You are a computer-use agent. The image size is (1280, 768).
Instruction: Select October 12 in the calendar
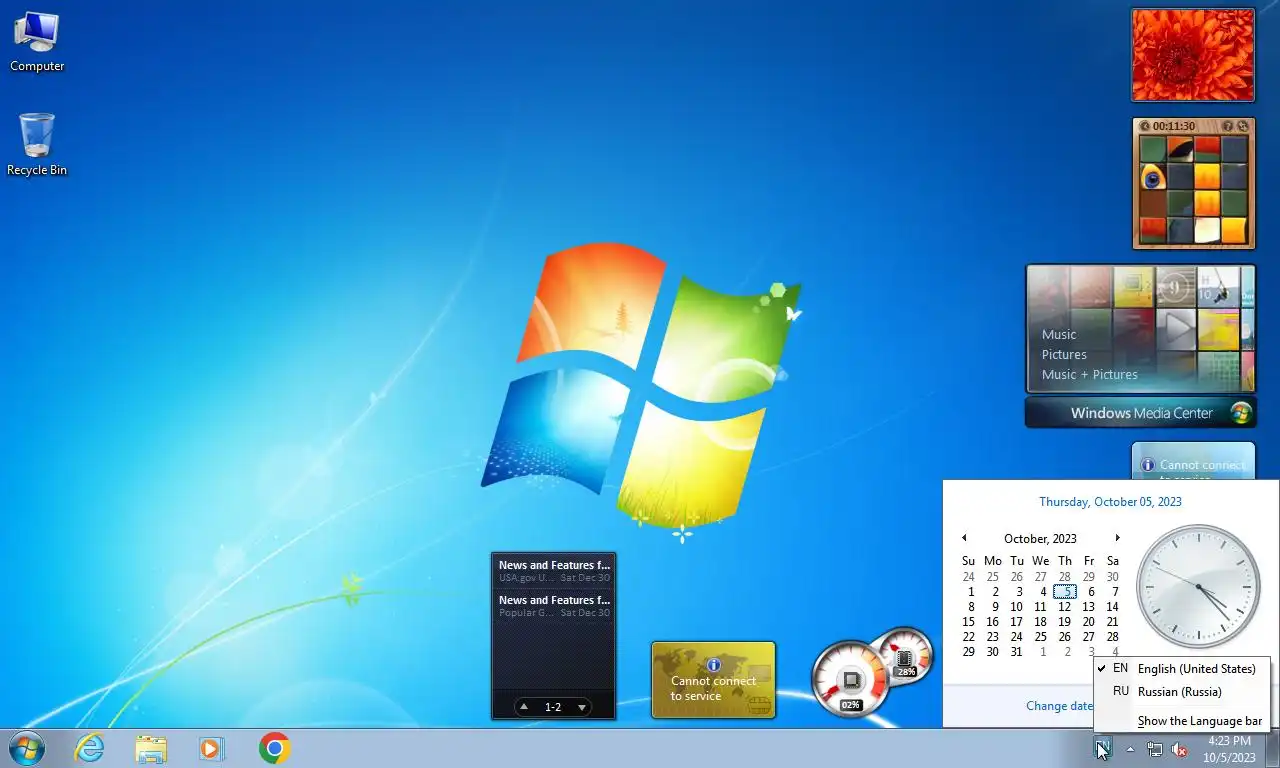click(1065, 607)
